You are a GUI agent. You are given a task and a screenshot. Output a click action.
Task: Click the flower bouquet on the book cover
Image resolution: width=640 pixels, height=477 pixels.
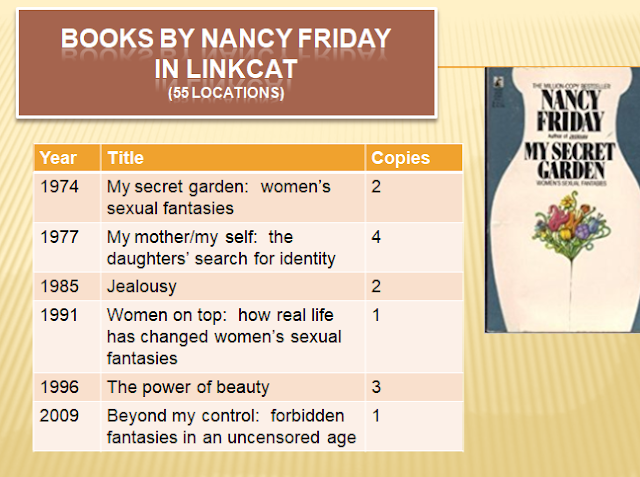(571, 224)
